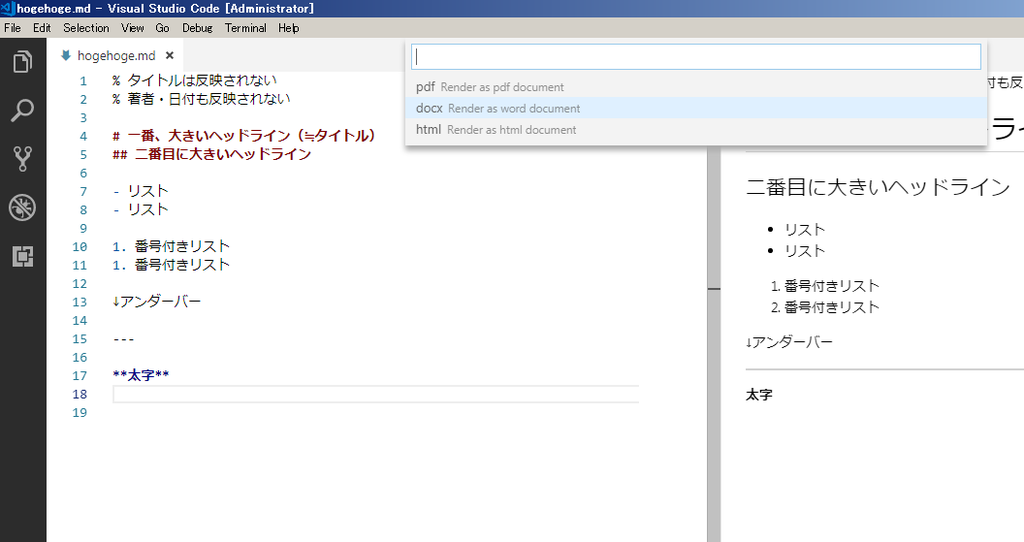
Task: Click the '- リスト' text on line 7
Action: click(x=140, y=191)
